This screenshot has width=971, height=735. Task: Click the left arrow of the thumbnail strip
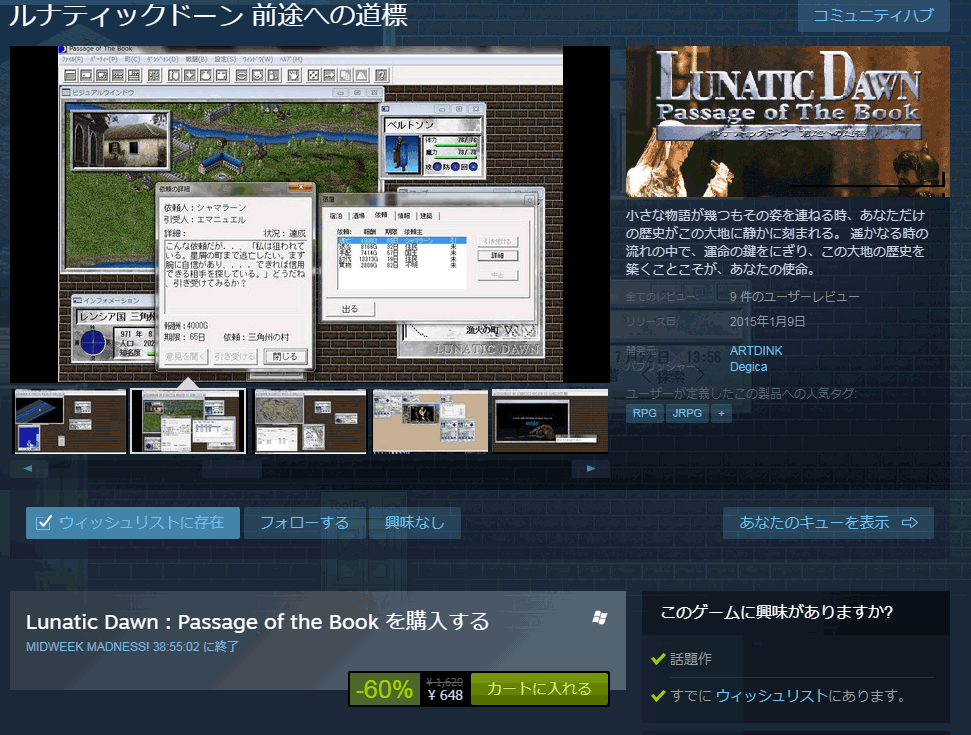coord(28,469)
